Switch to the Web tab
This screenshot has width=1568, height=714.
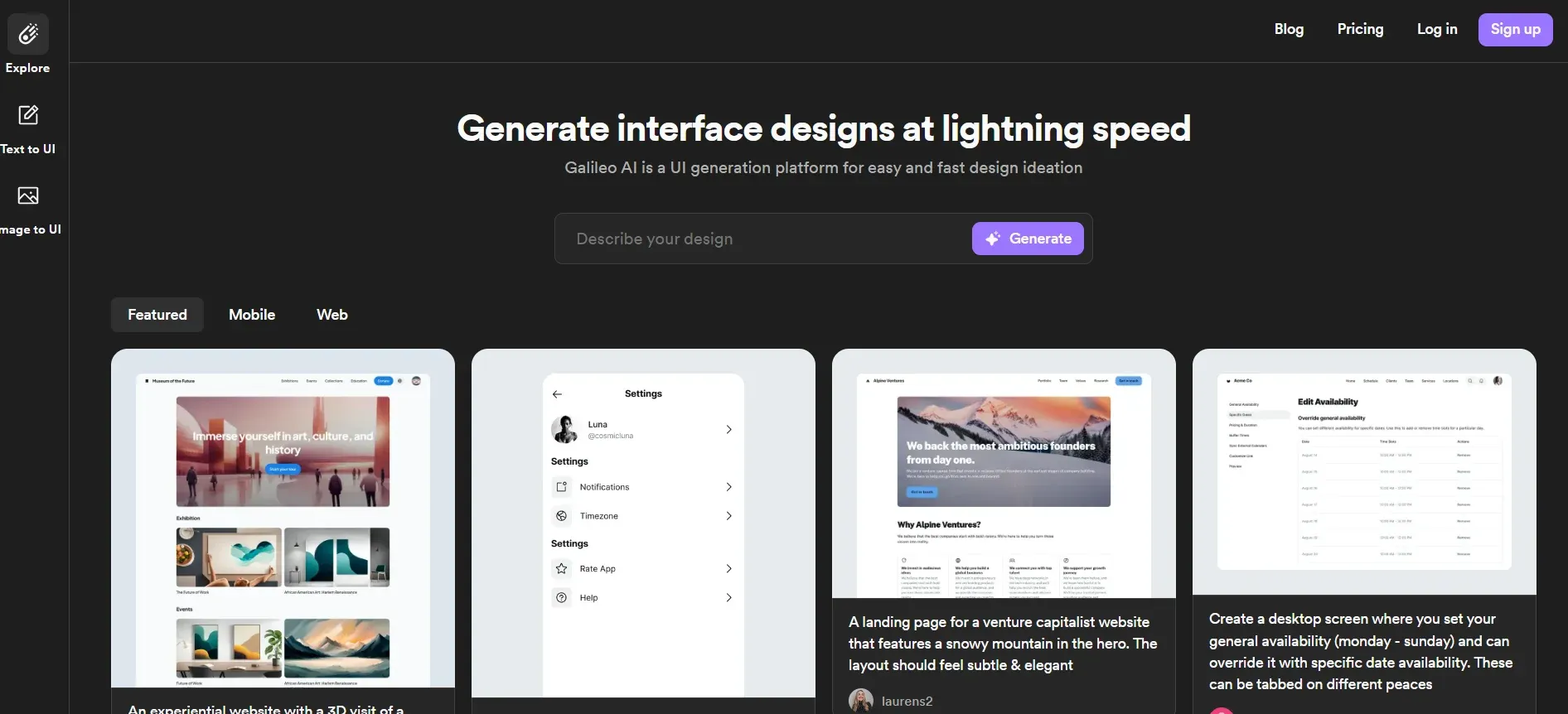pyautogui.click(x=332, y=315)
